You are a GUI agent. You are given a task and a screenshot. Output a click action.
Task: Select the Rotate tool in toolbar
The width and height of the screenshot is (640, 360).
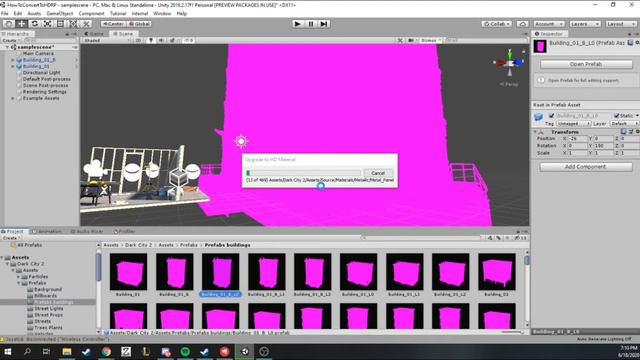tap(35, 24)
